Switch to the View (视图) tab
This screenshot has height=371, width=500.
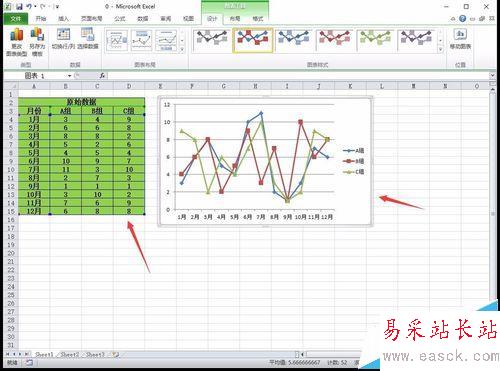[188, 19]
